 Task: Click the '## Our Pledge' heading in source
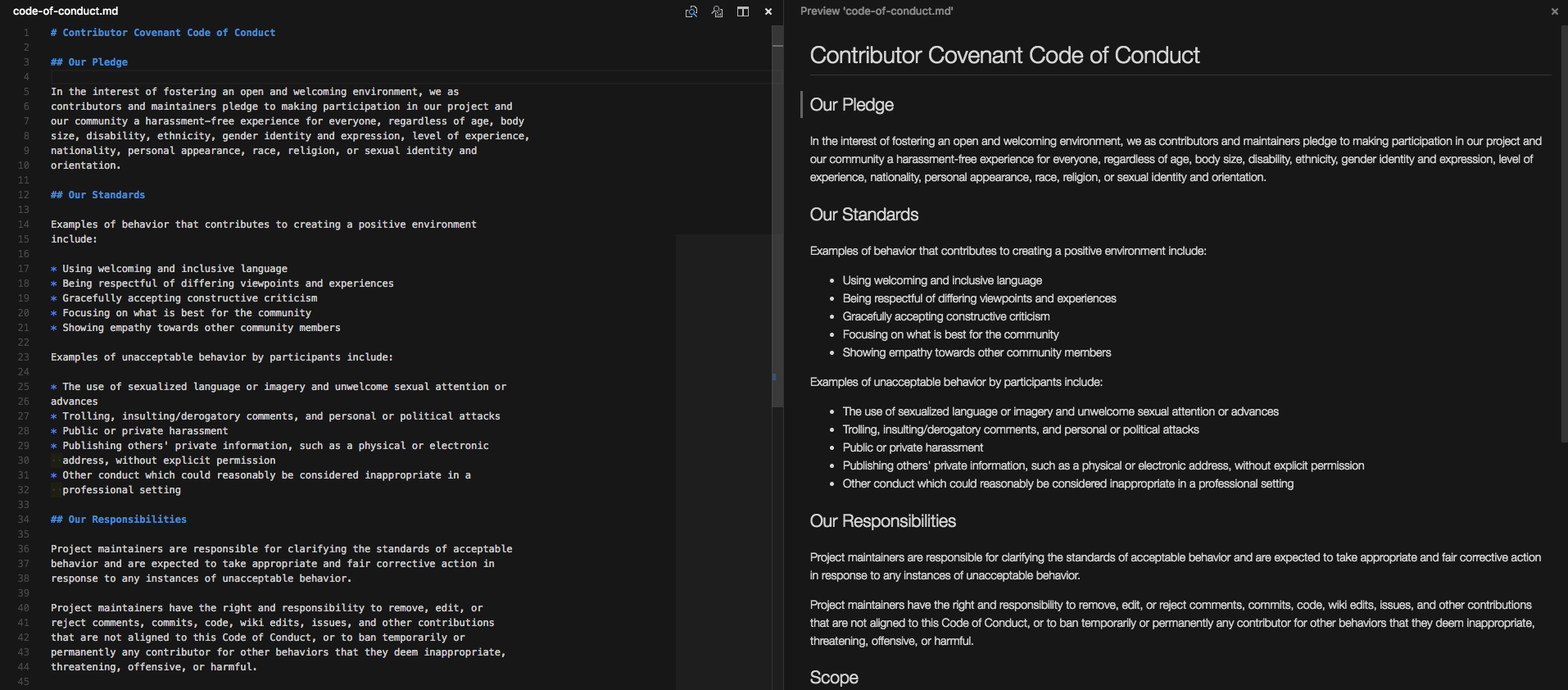pyautogui.click(x=89, y=62)
